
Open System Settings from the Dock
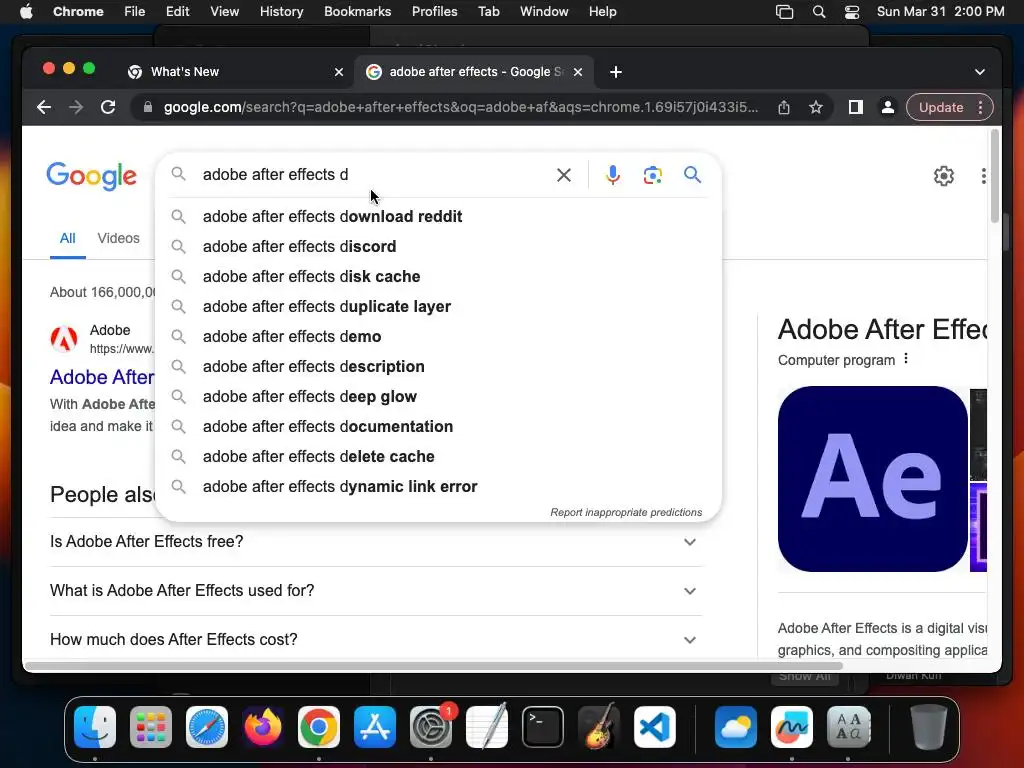(x=431, y=727)
